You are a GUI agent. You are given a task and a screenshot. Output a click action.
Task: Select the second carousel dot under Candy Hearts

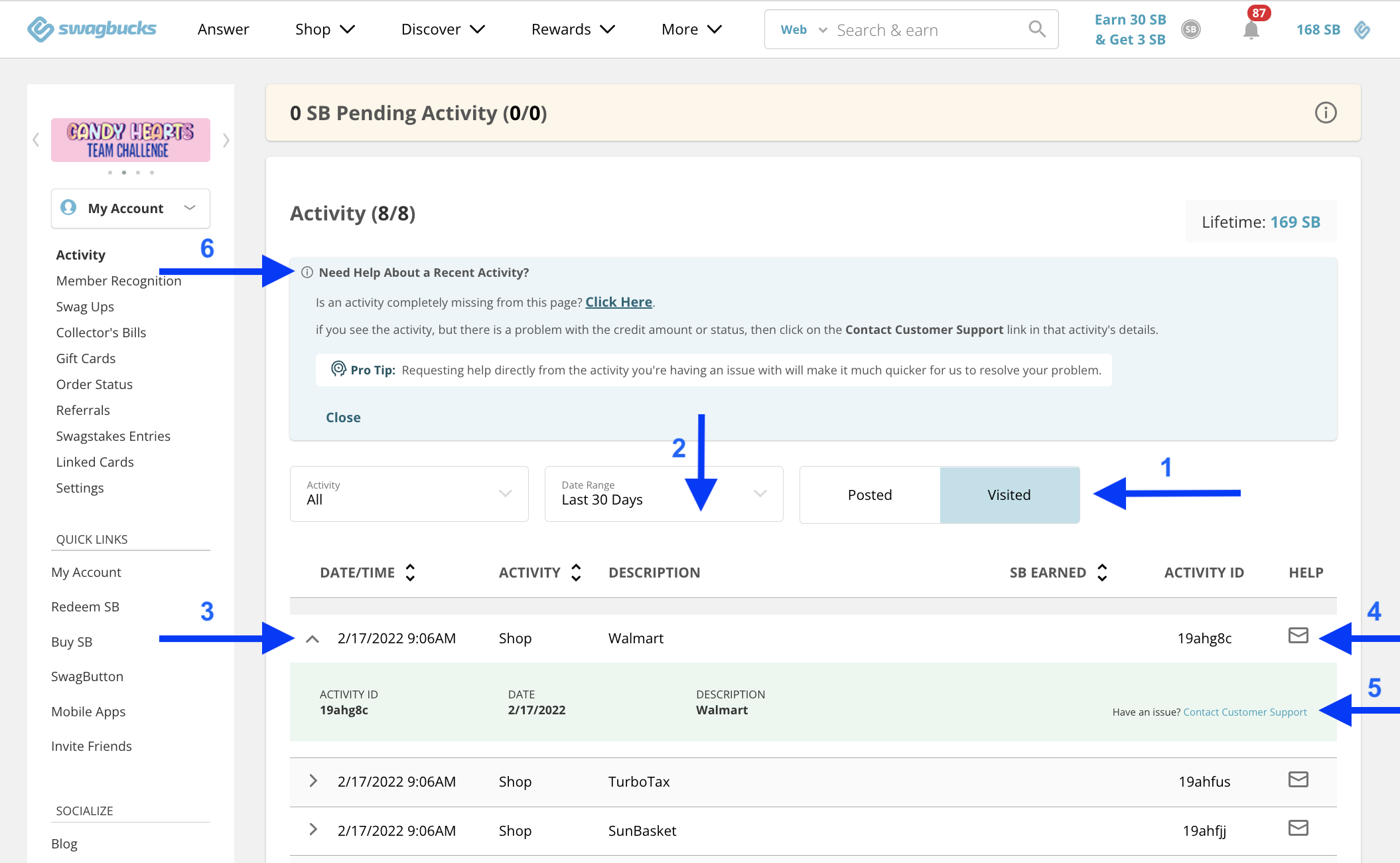(x=123, y=172)
